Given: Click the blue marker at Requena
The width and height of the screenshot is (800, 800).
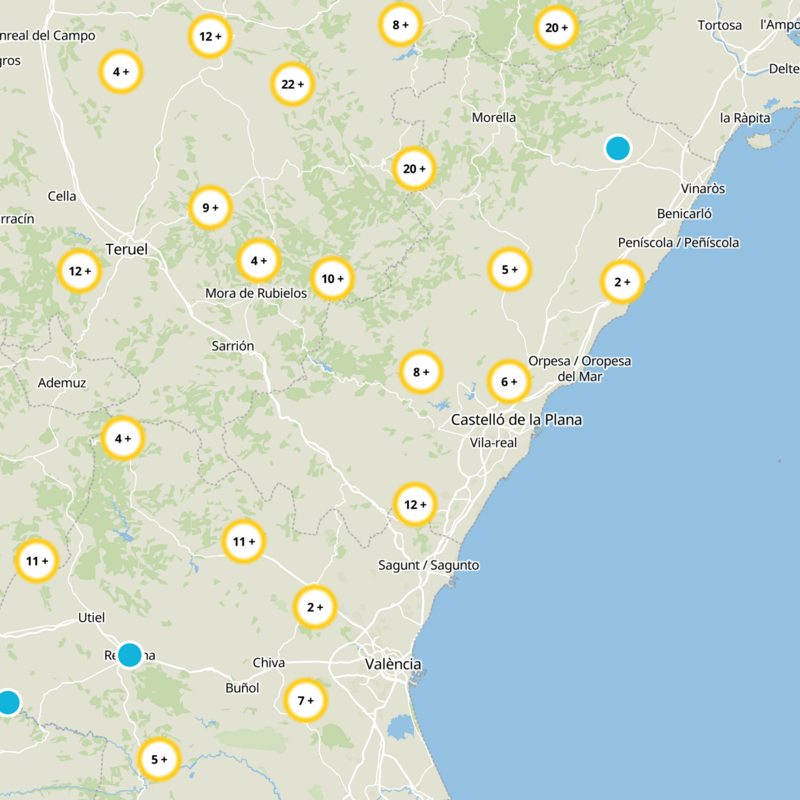Looking at the screenshot, I should (129, 655).
